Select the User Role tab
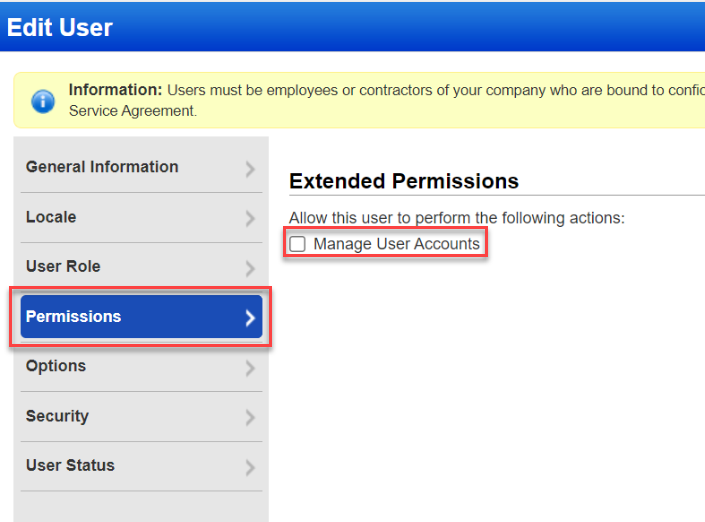705x522 pixels. 63,266
